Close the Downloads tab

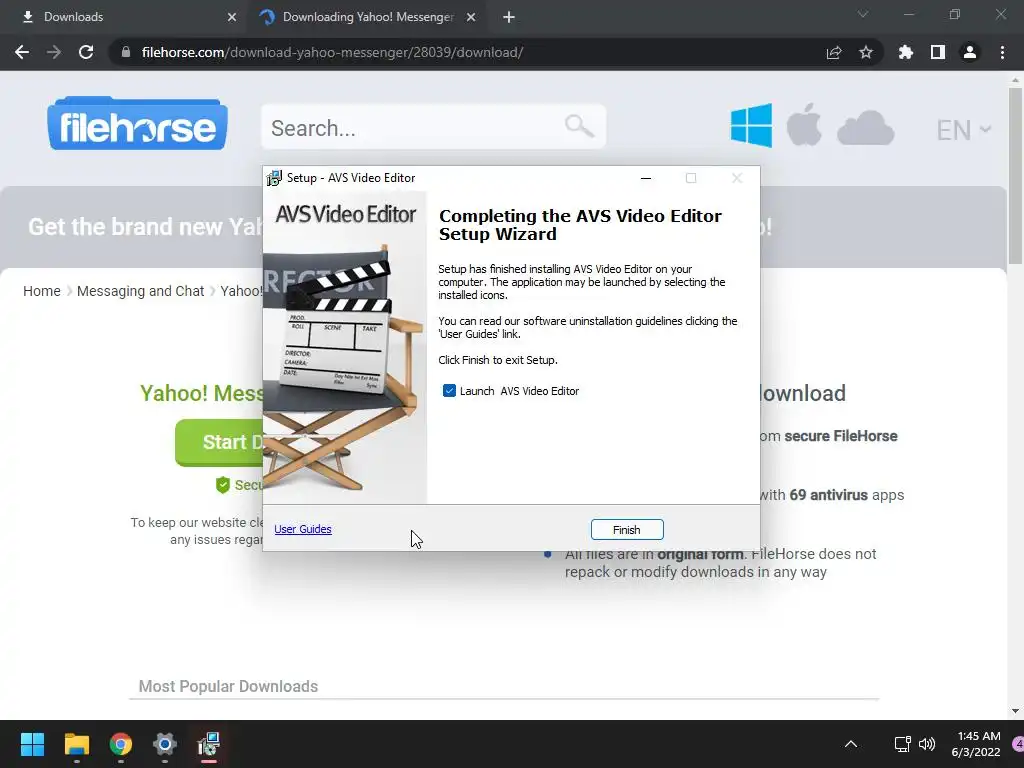[x=232, y=17]
